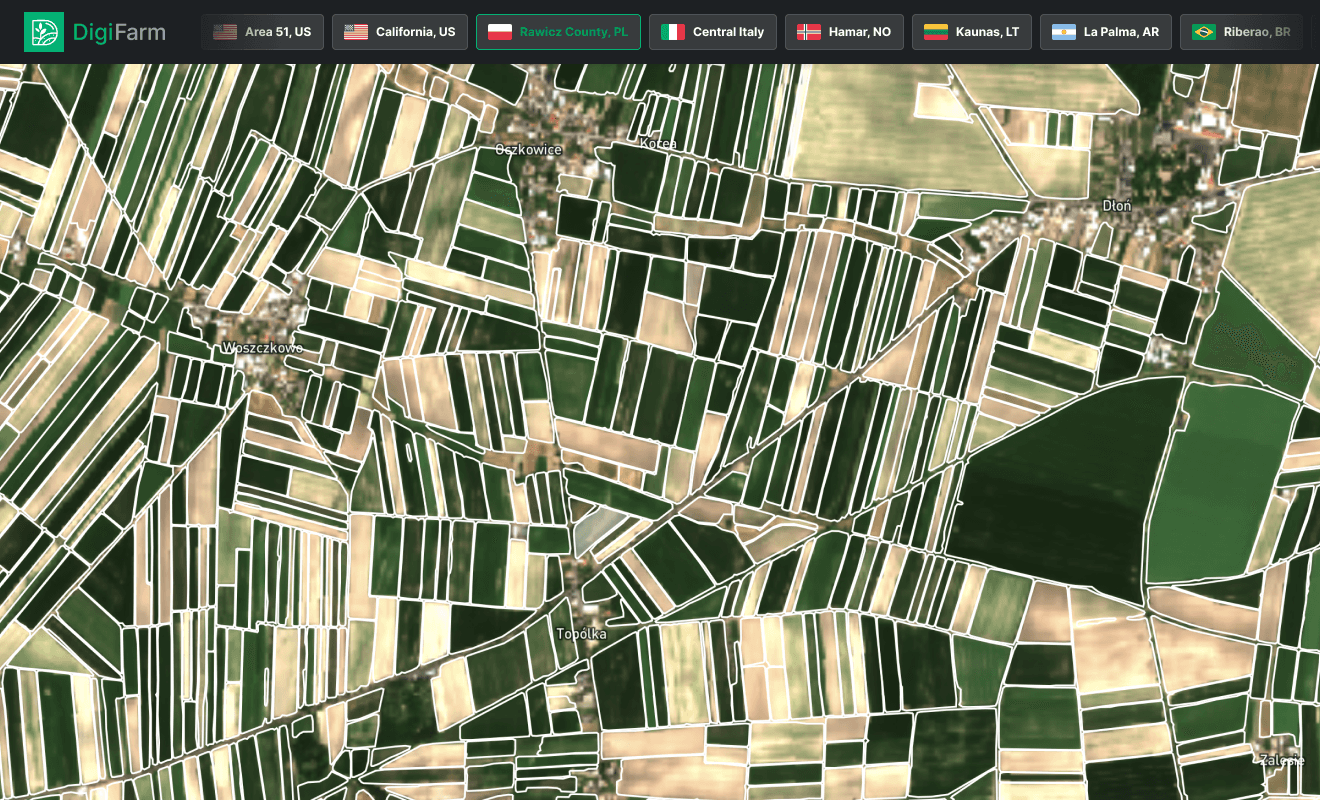This screenshot has width=1320, height=800.
Task: Select the La Palma, AR region
Action: click(1106, 31)
